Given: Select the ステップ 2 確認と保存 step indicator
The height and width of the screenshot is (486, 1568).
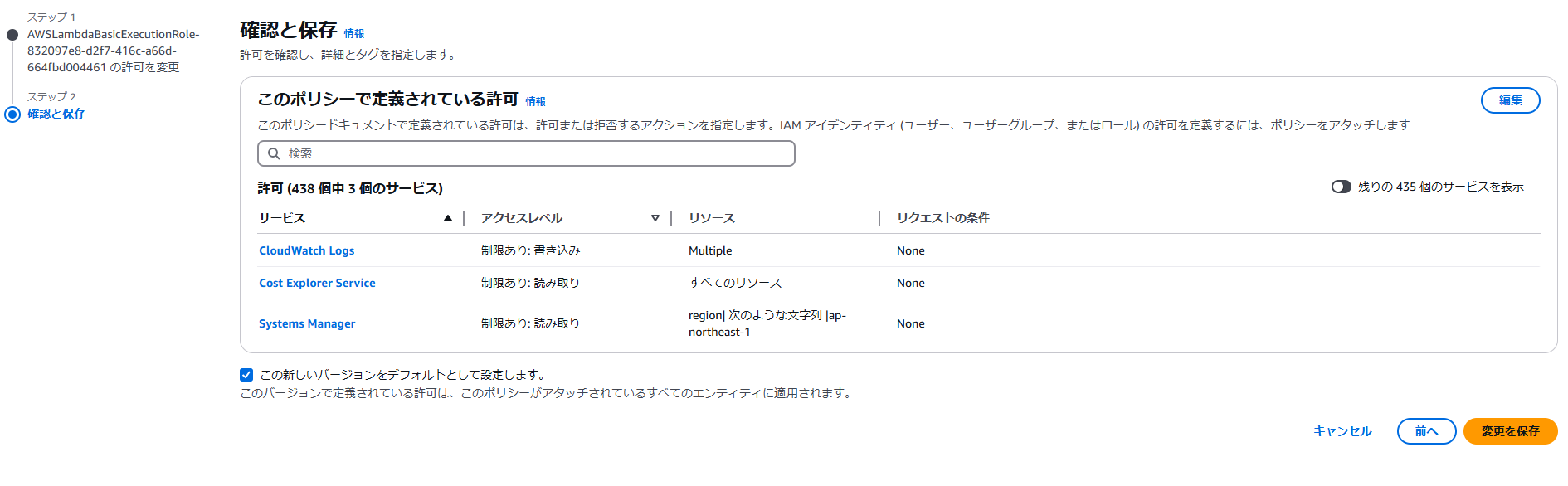Looking at the screenshot, I should click(12, 114).
